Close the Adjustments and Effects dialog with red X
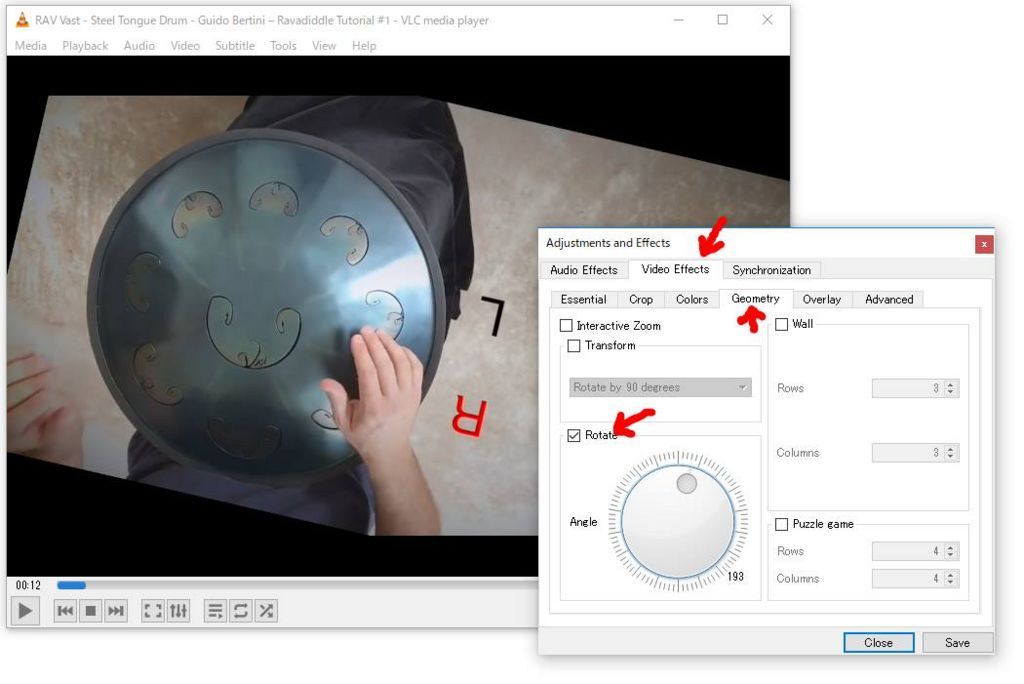Viewport: 1024px width, 684px height. pyautogui.click(x=984, y=244)
